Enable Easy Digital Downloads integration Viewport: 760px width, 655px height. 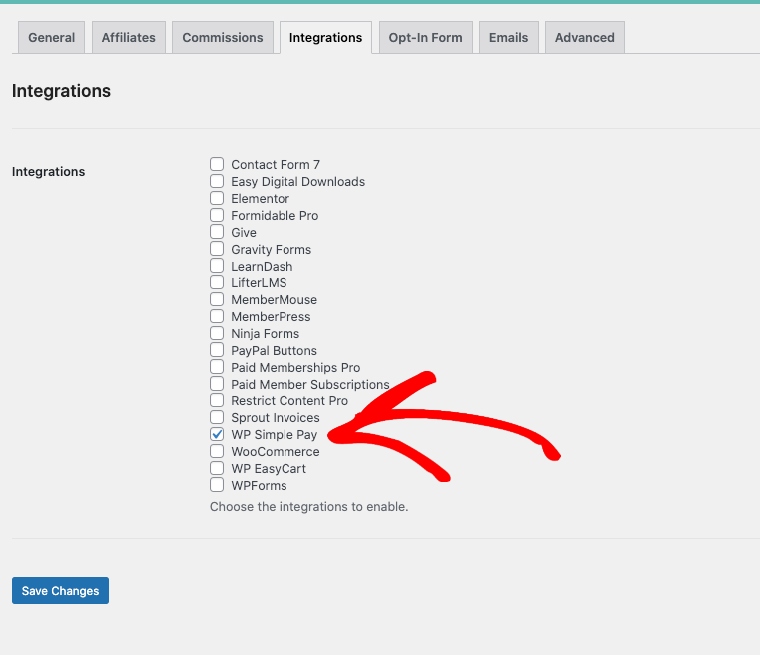coord(217,182)
